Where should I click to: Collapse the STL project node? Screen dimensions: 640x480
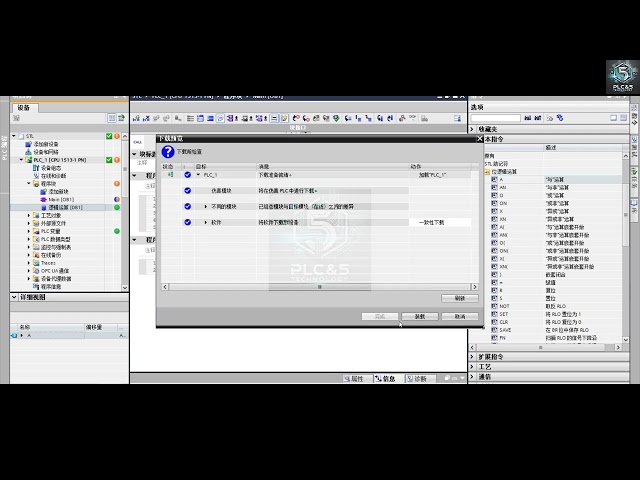(14, 136)
